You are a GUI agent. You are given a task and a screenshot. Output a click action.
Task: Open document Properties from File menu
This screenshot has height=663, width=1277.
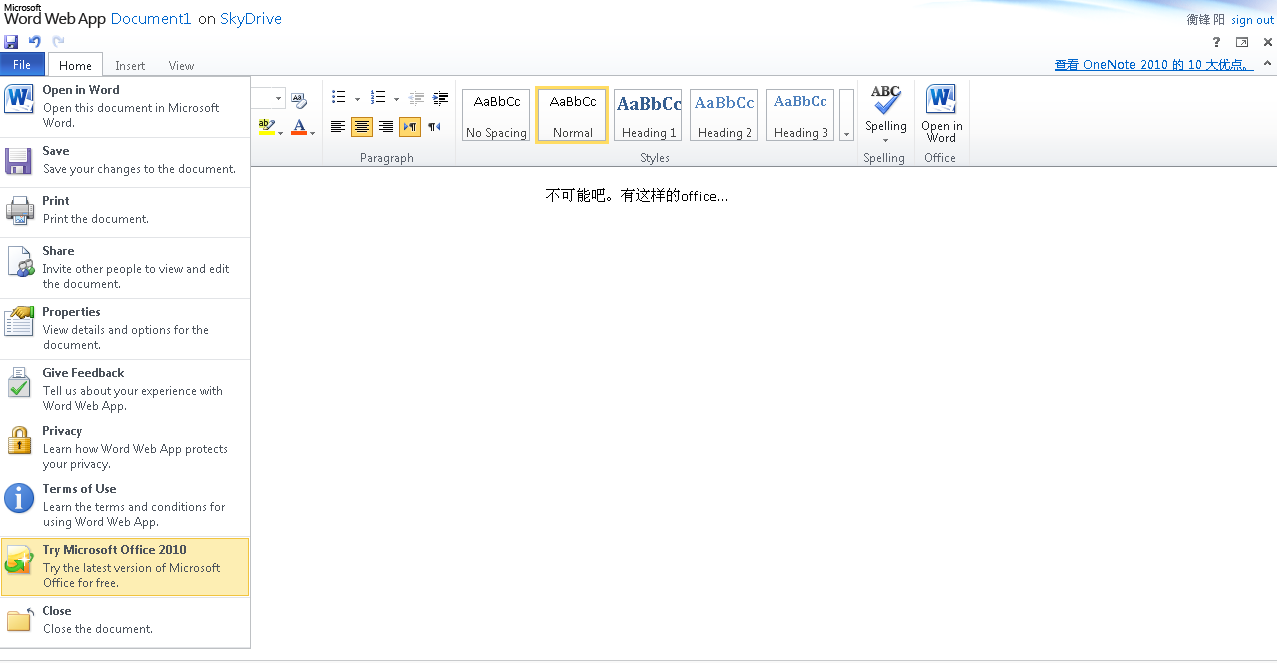[x=125, y=328]
